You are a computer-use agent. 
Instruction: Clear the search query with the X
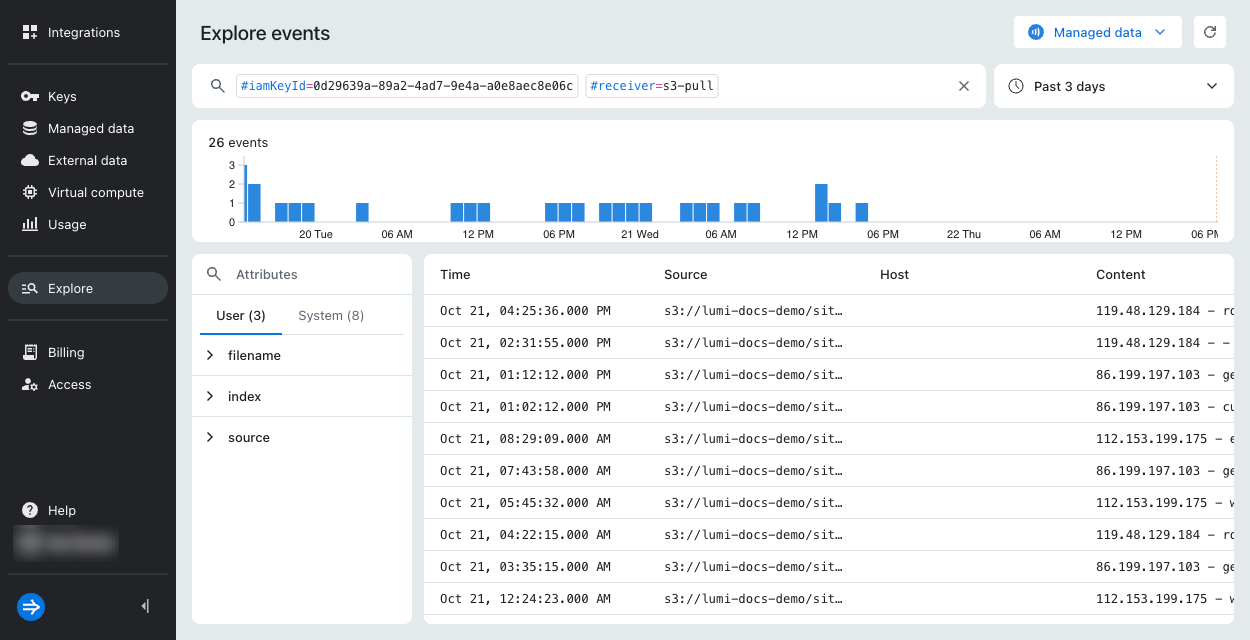[x=964, y=86]
